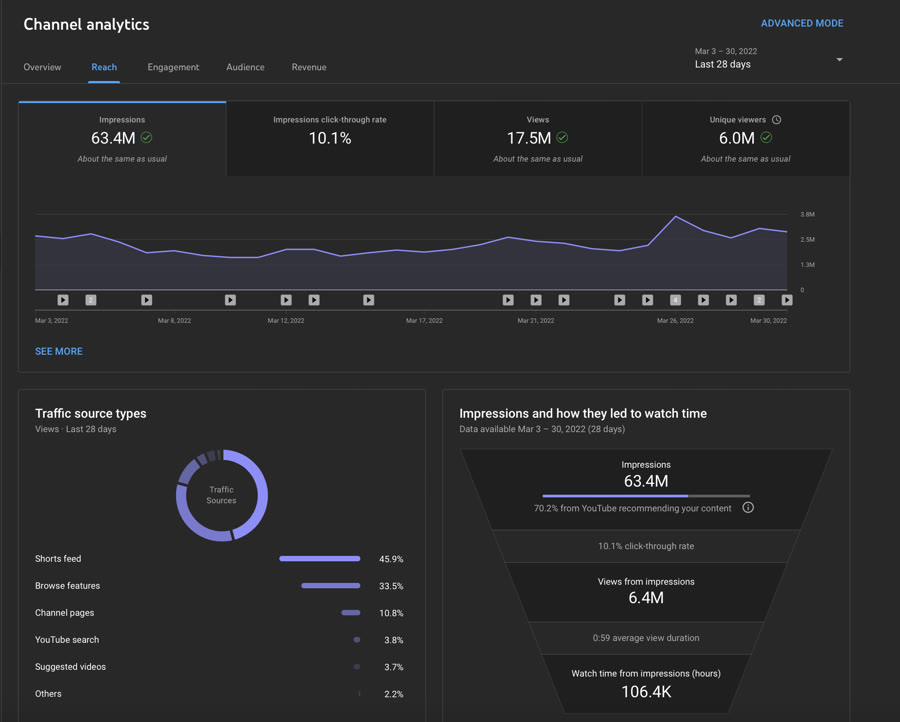Screen dimensions: 900x722
Task: Click the first video marker on the timeline
Action: click(63, 300)
